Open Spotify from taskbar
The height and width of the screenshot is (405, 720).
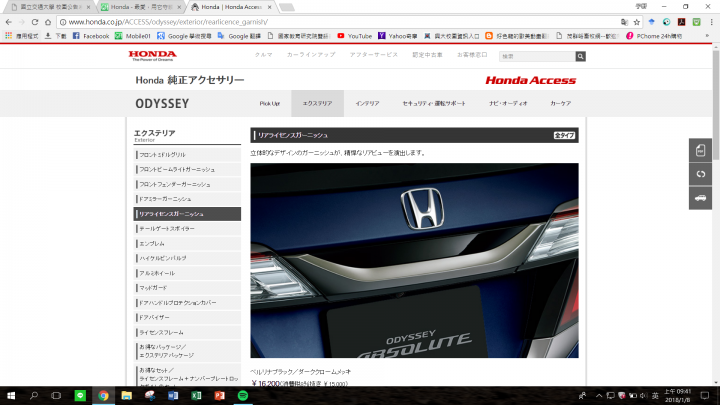pos(243,395)
